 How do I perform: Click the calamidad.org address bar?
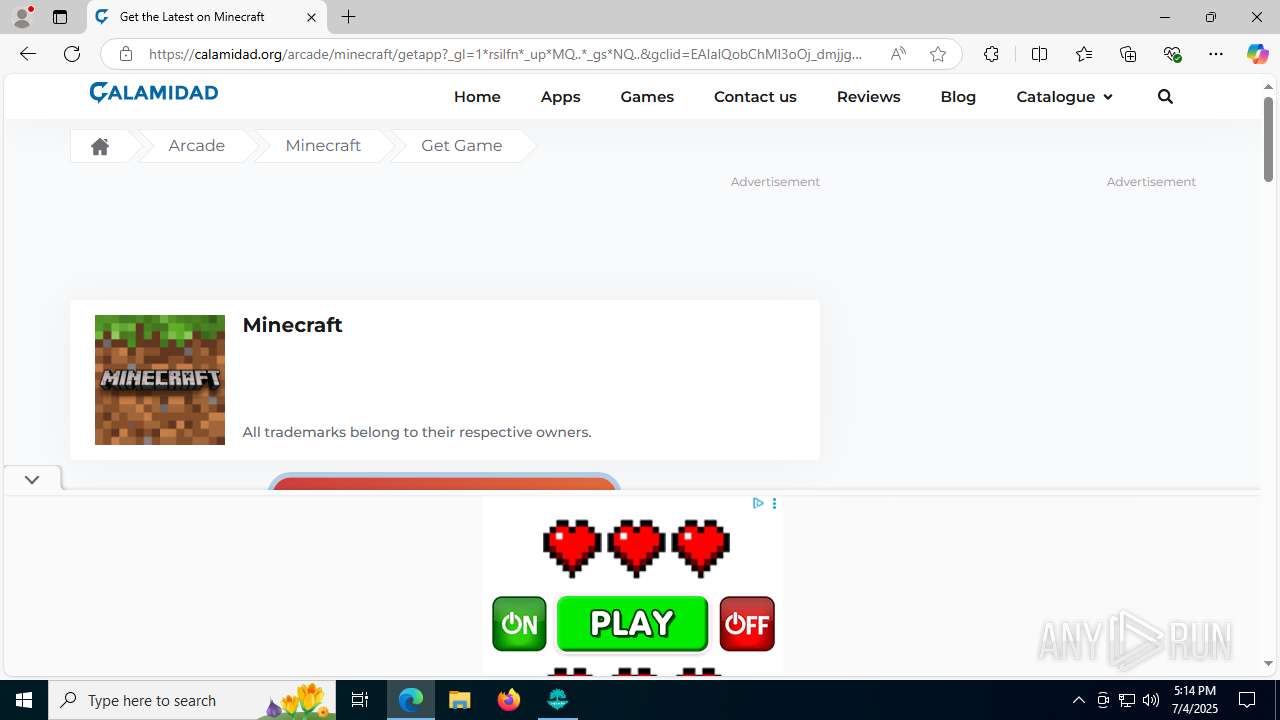tap(505, 54)
